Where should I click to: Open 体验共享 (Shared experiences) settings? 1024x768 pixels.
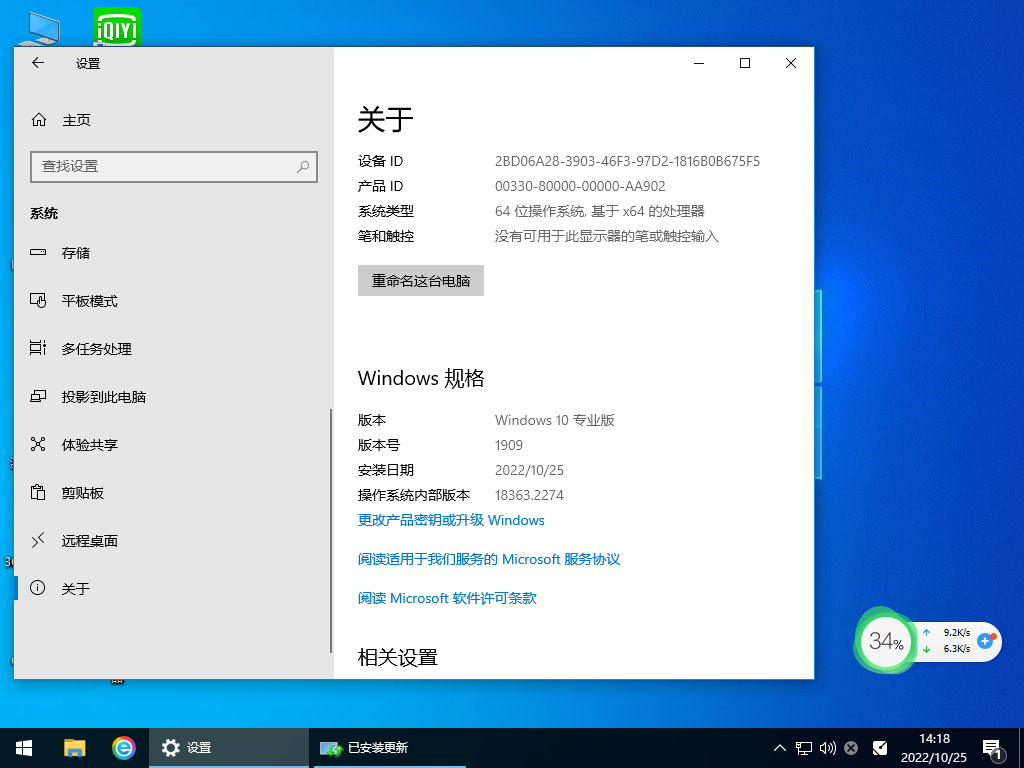tap(88, 444)
